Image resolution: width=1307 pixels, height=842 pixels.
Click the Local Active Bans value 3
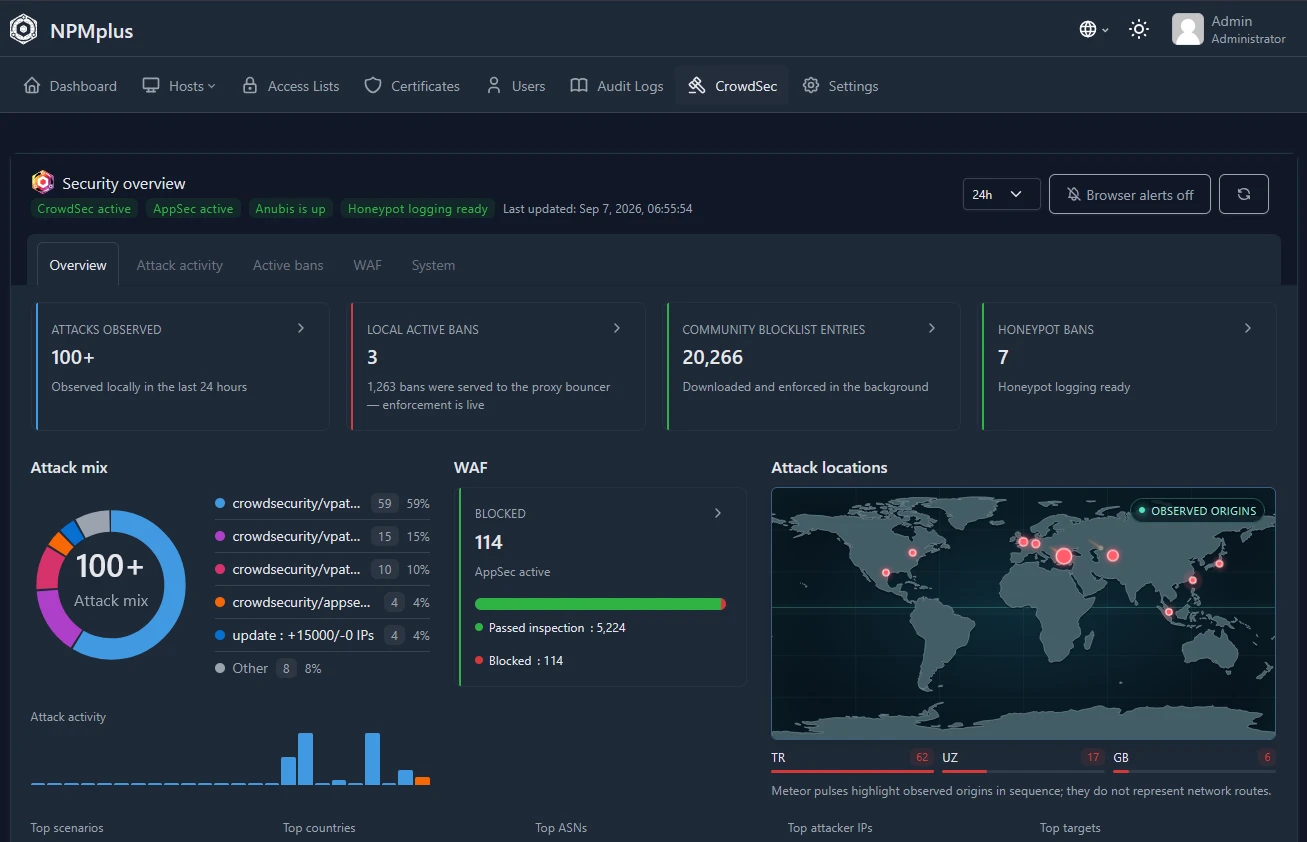[x=372, y=357]
